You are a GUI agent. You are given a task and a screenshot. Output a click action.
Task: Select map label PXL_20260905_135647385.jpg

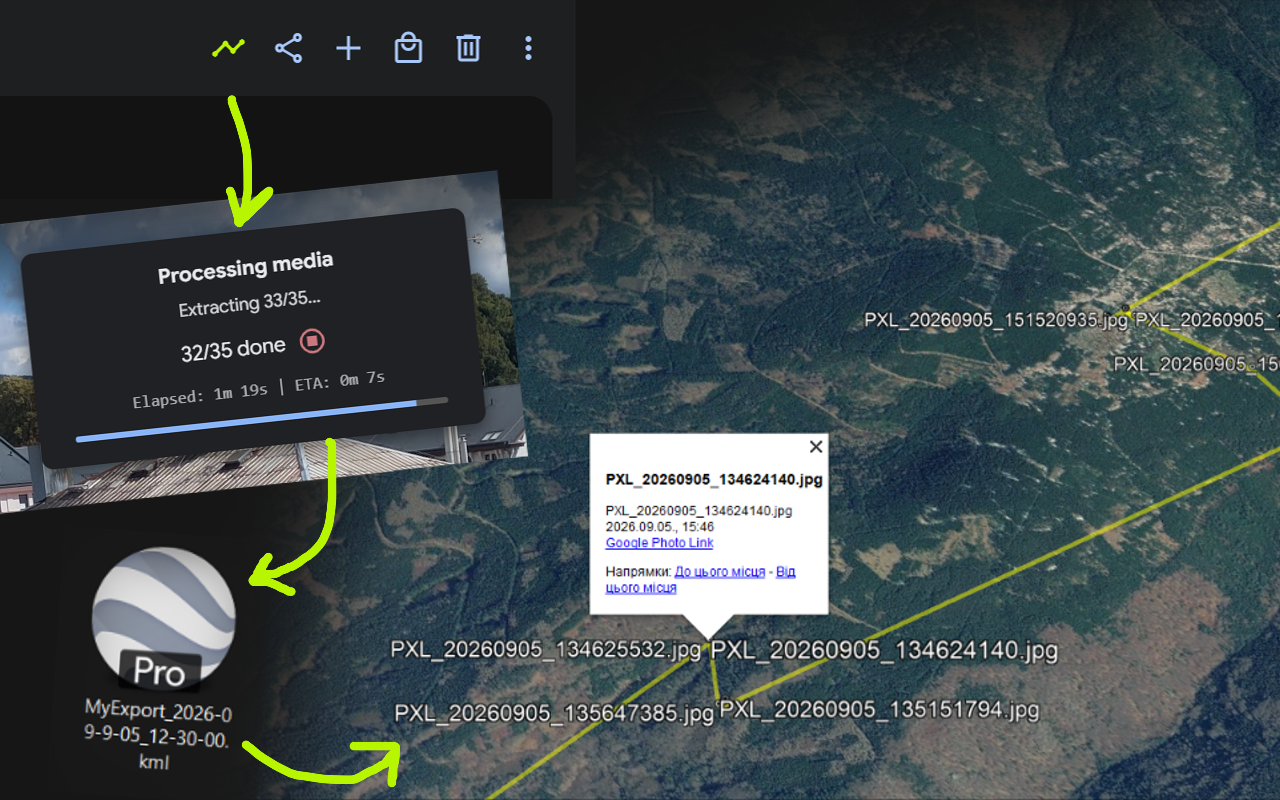tap(554, 714)
